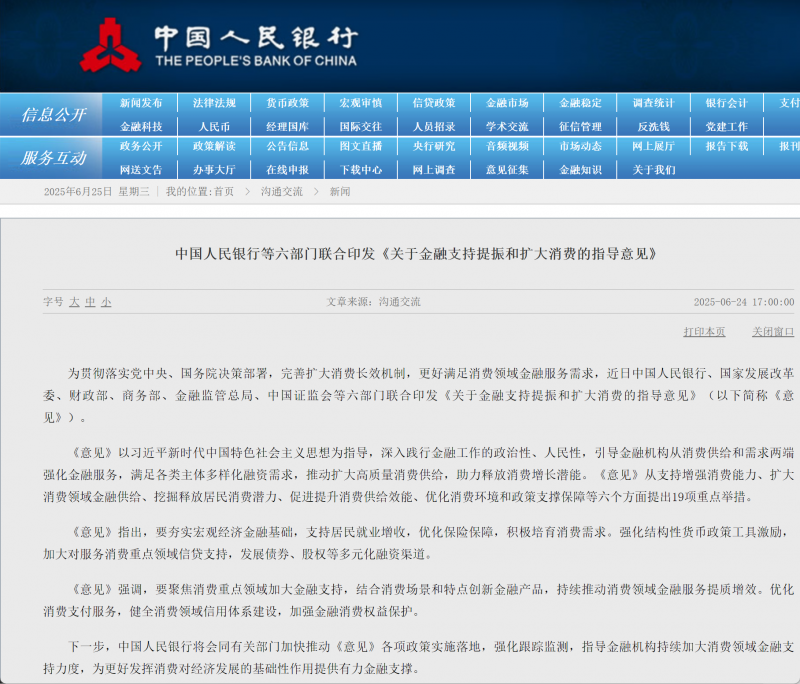Viewport: 800px width, 684px height.
Task: Go to 银行会计 section
Action: pyautogui.click(x=727, y=103)
